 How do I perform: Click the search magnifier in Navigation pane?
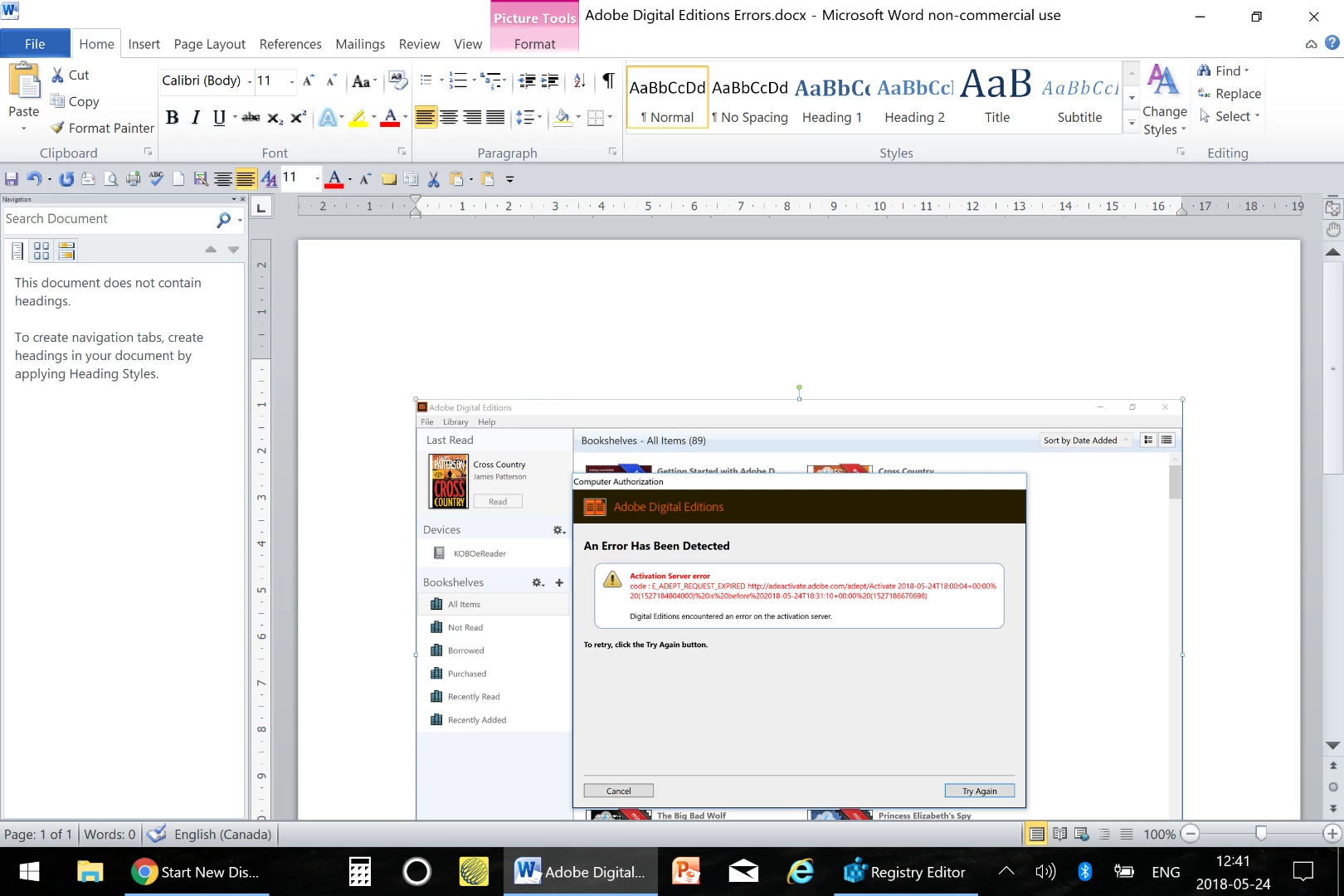tap(223, 219)
